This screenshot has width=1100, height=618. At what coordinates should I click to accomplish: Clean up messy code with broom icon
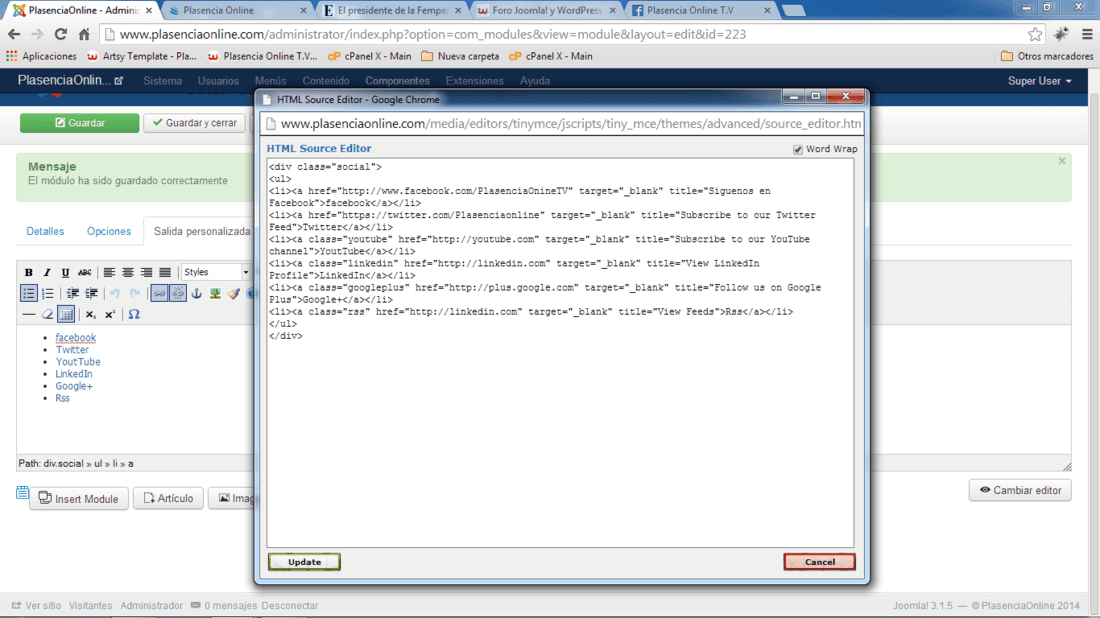click(x=234, y=293)
